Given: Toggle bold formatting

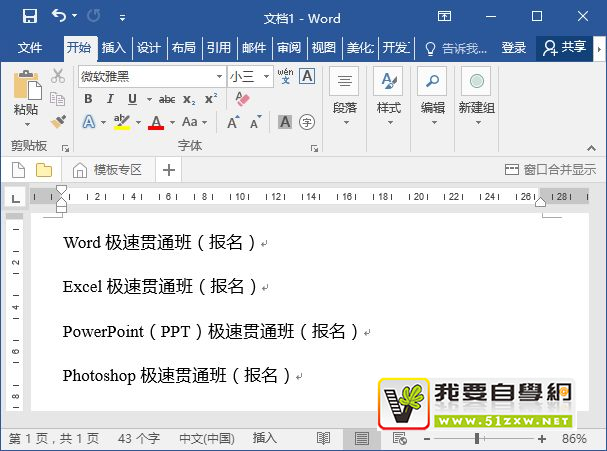Looking at the screenshot, I should point(88,99).
